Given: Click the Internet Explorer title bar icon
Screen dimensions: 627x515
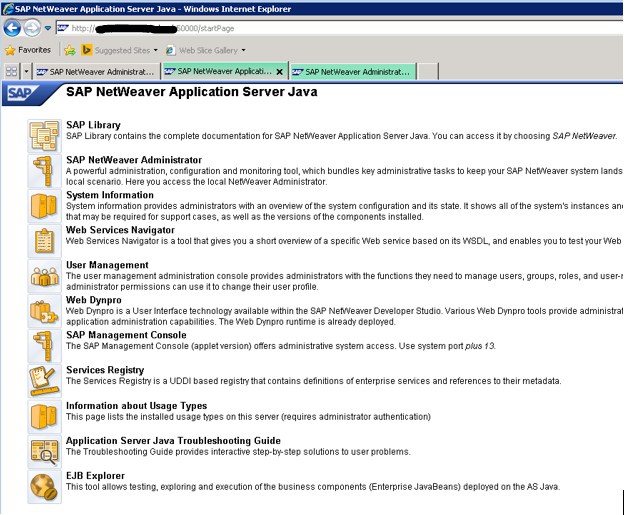Looking at the screenshot, I should click(x=8, y=9).
